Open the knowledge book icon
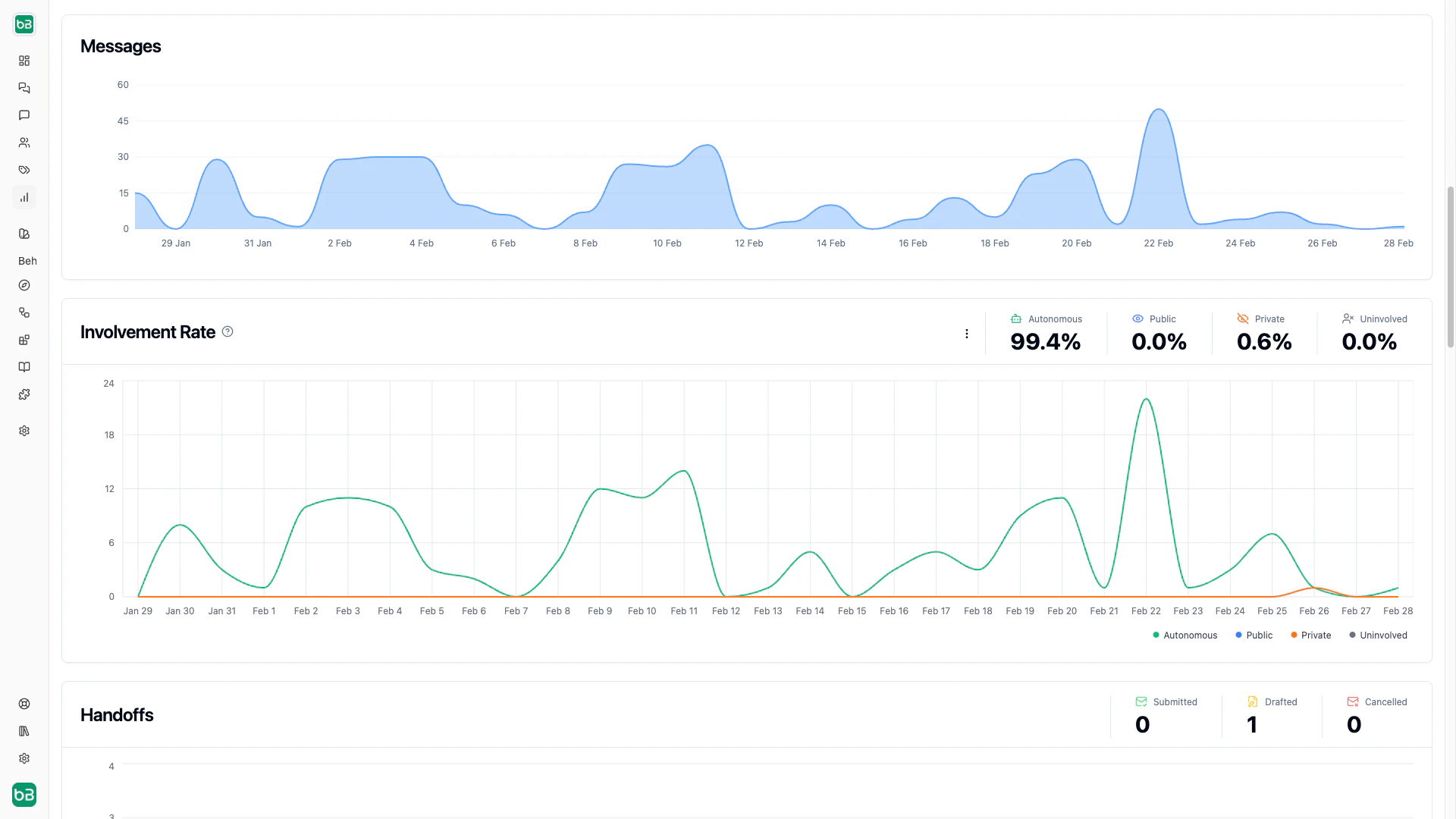 point(24,367)
